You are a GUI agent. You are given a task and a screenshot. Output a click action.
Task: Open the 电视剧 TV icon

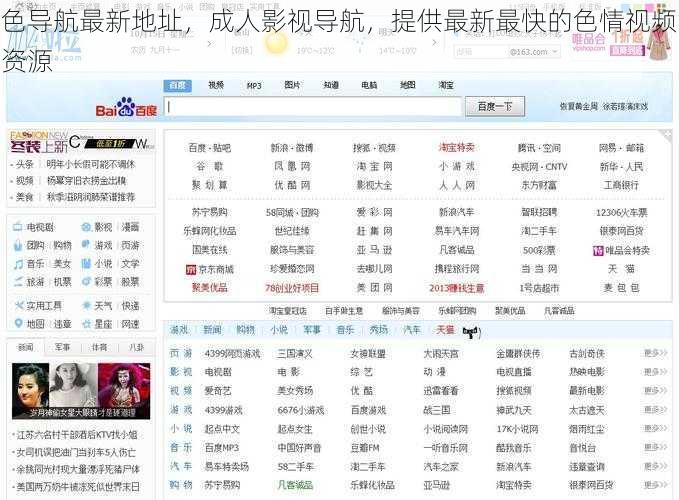pos(18,227)
